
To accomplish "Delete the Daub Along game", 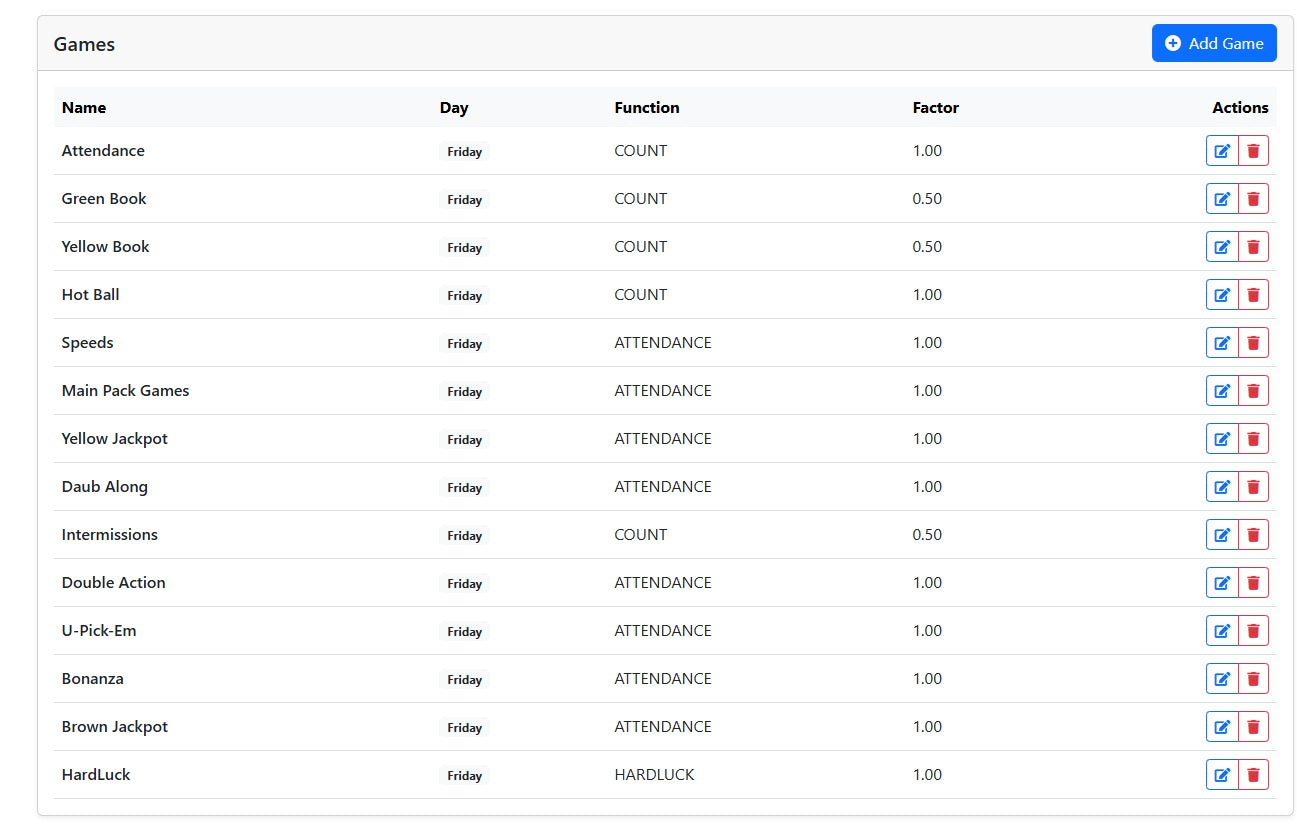I will pos(1253,487).
